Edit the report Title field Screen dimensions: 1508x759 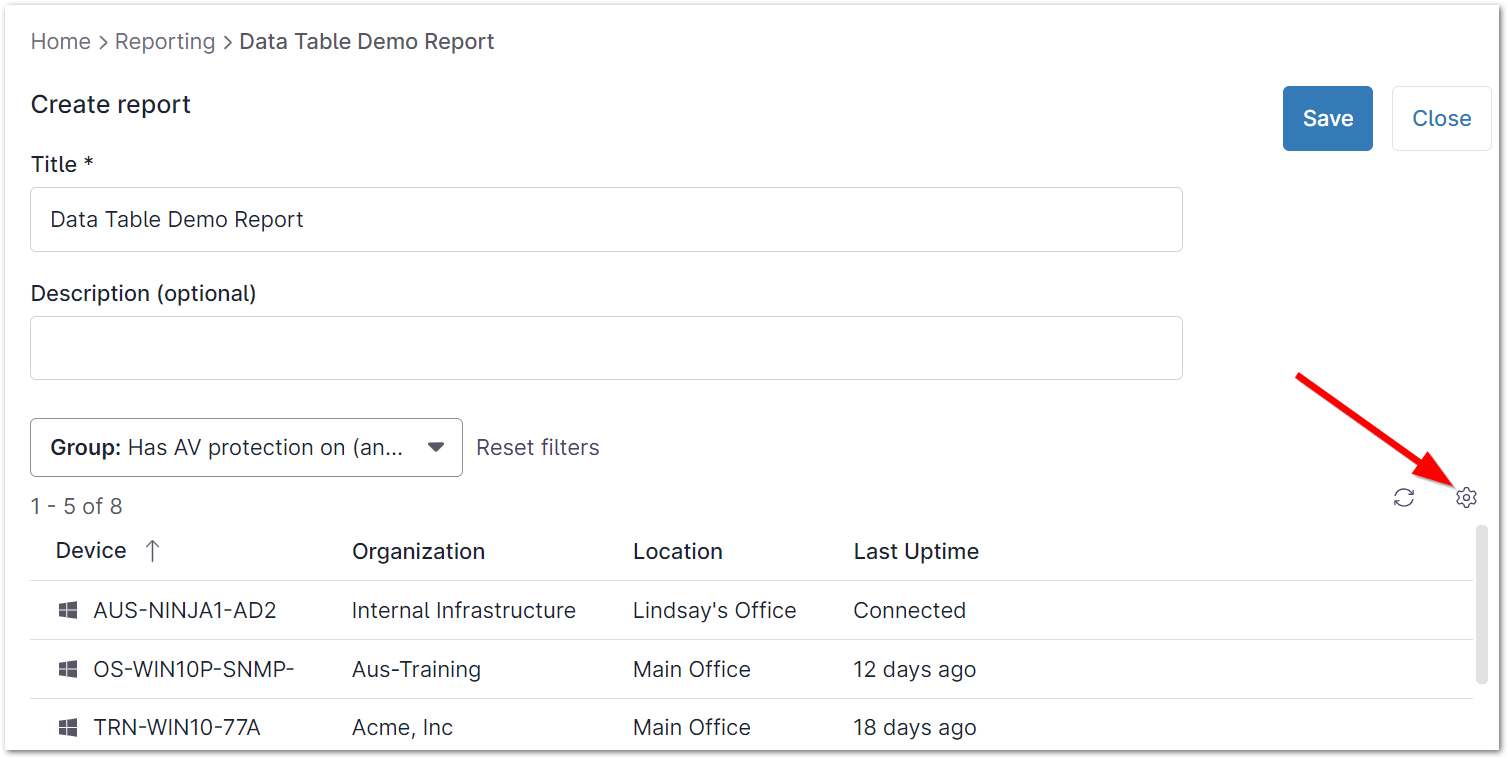click(x=606, y=219)
